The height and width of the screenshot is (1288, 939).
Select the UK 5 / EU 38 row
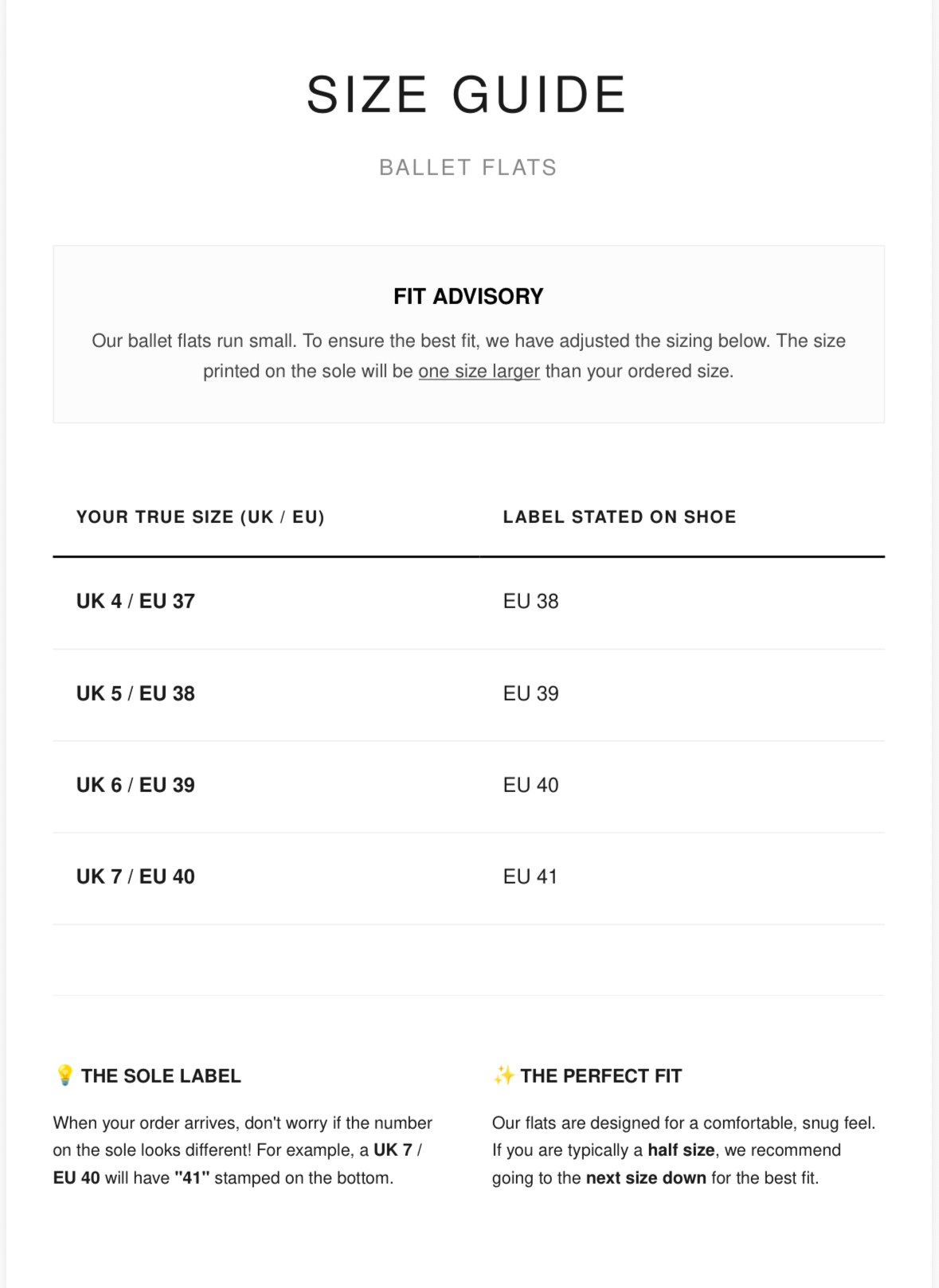(468, 694)
